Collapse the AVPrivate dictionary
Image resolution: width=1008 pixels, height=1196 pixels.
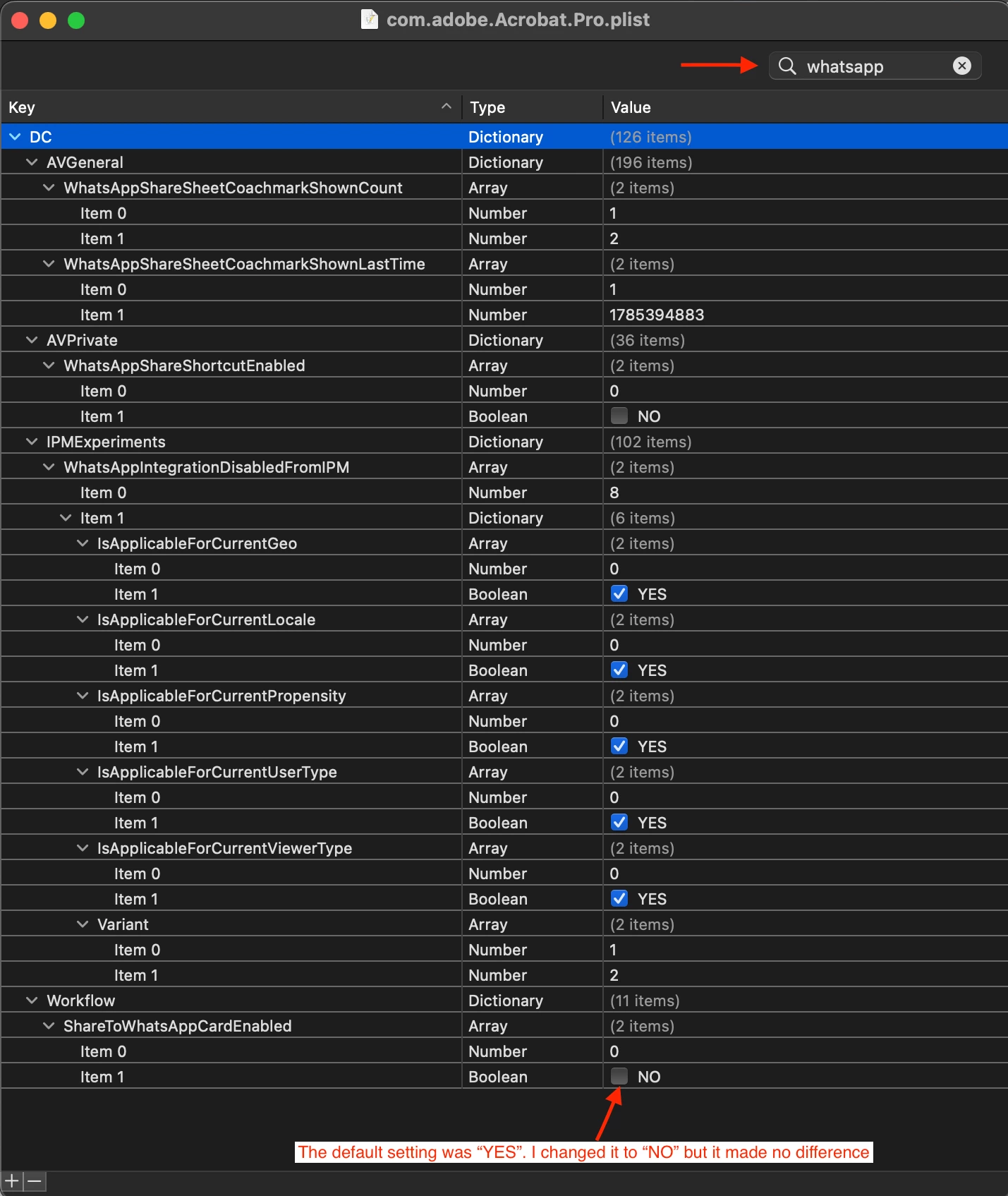32,340
